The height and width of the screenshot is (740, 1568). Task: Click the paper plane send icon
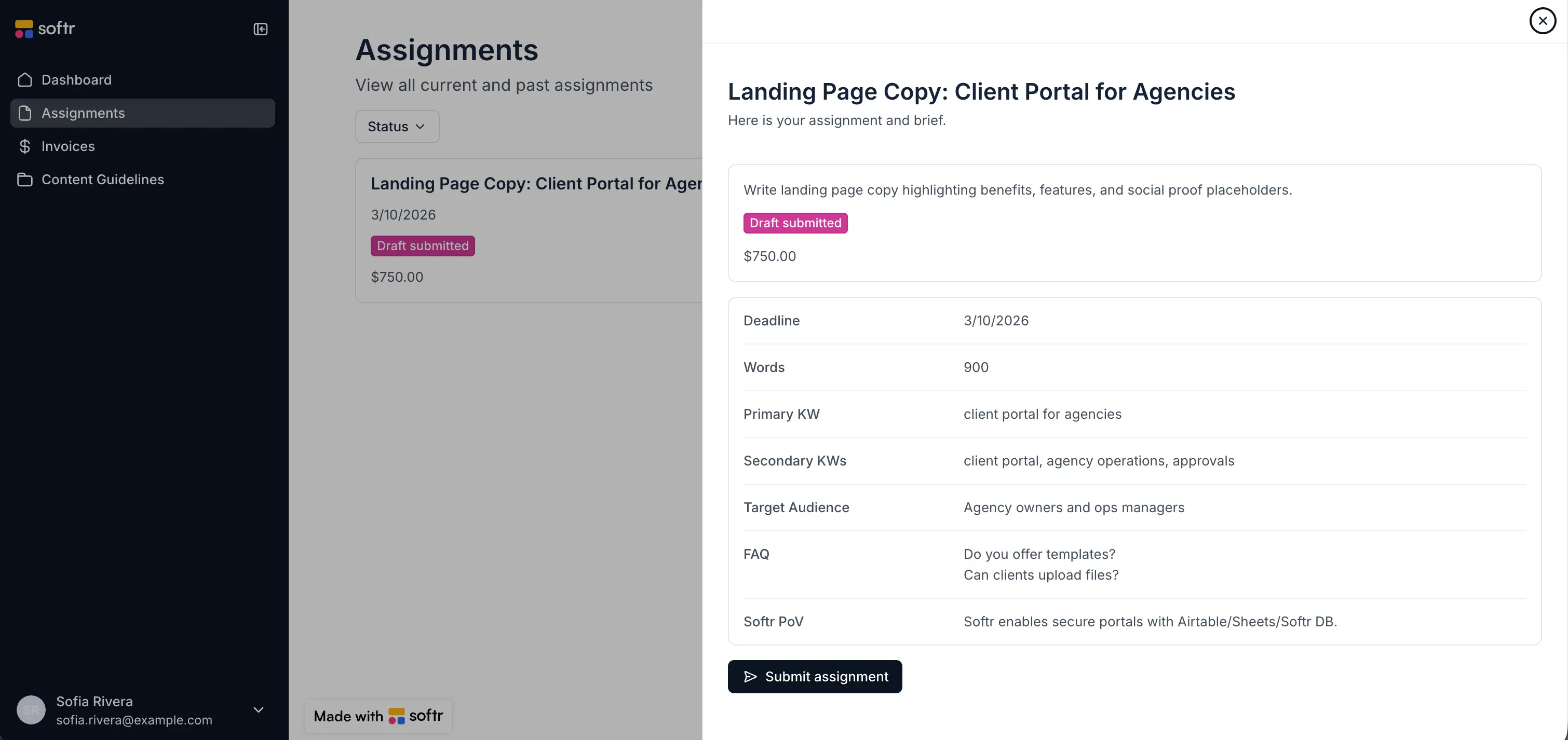click(750, 677)
